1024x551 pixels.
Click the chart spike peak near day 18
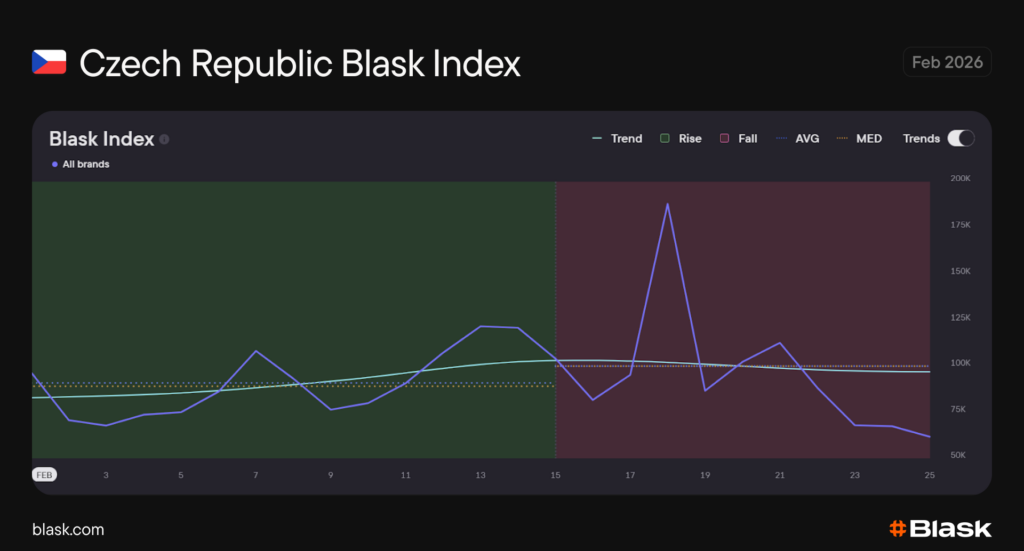pyautogui.click(x=667, y=203)
